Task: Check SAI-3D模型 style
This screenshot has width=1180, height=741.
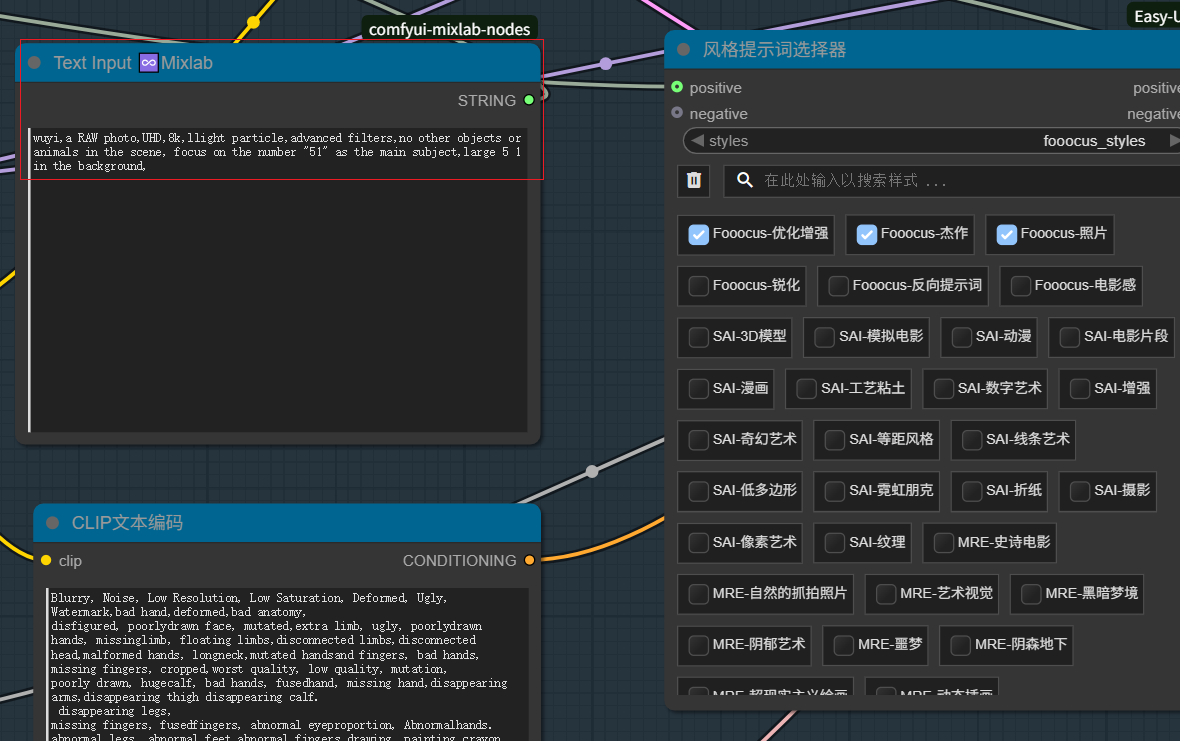Action: 698,337
